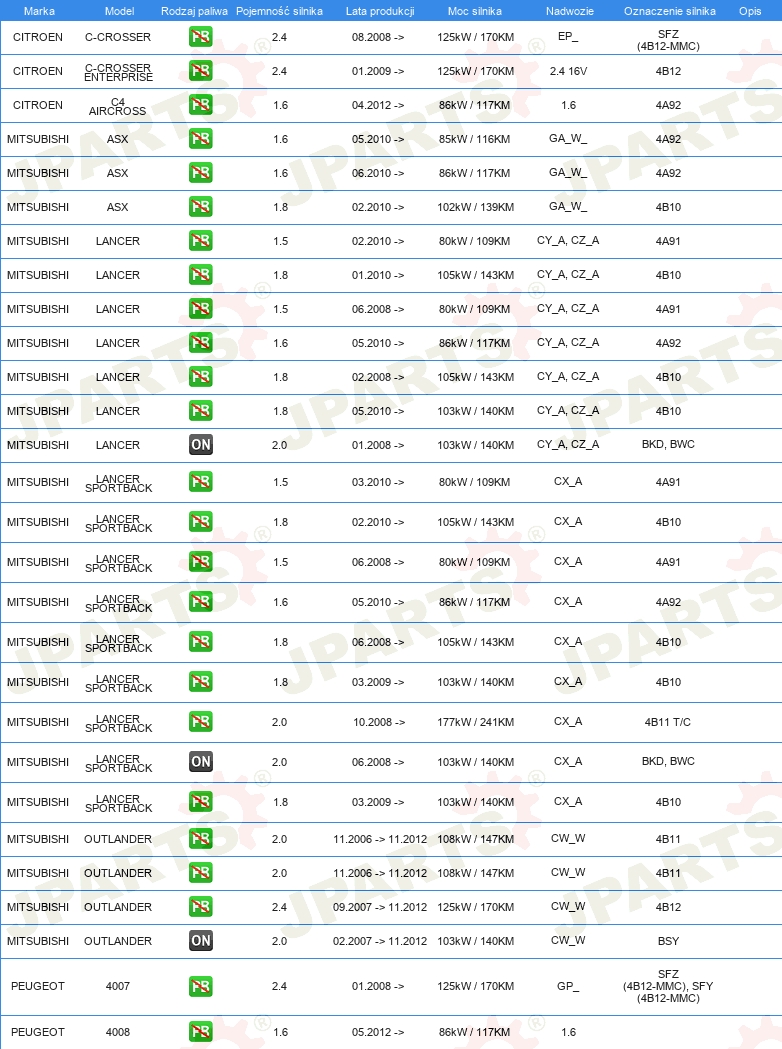Click engine code SFZ (4B12-MMC) in Citroen row

coord(668,40)
